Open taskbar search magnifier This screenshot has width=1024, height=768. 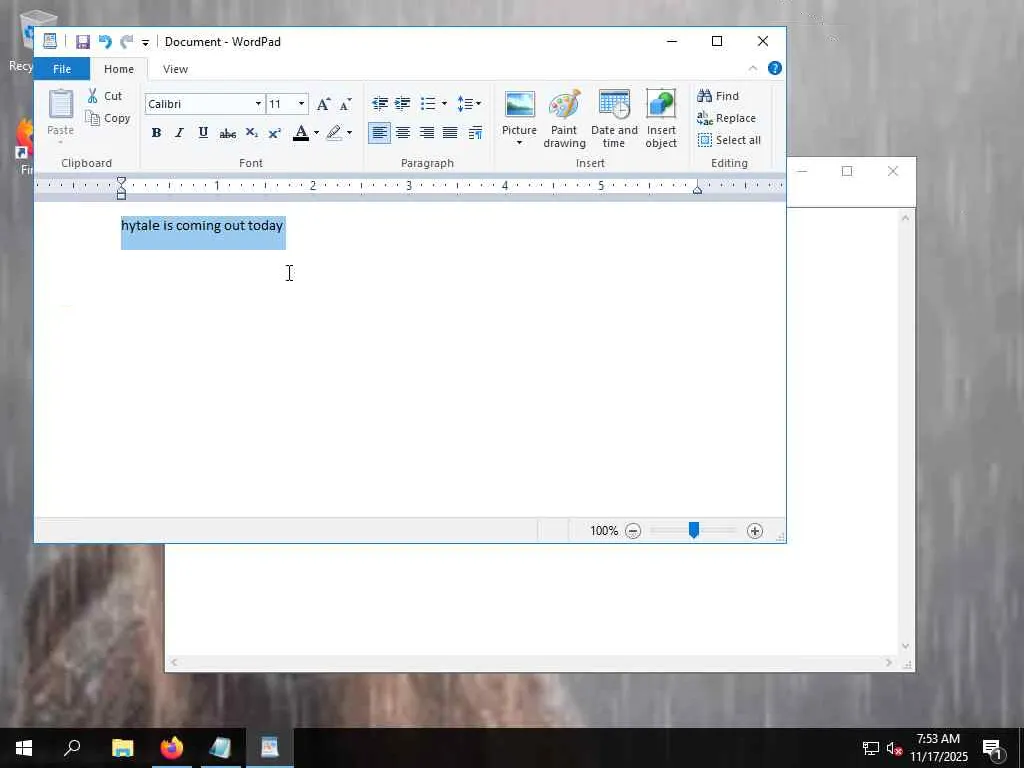(x=72, y=748)
